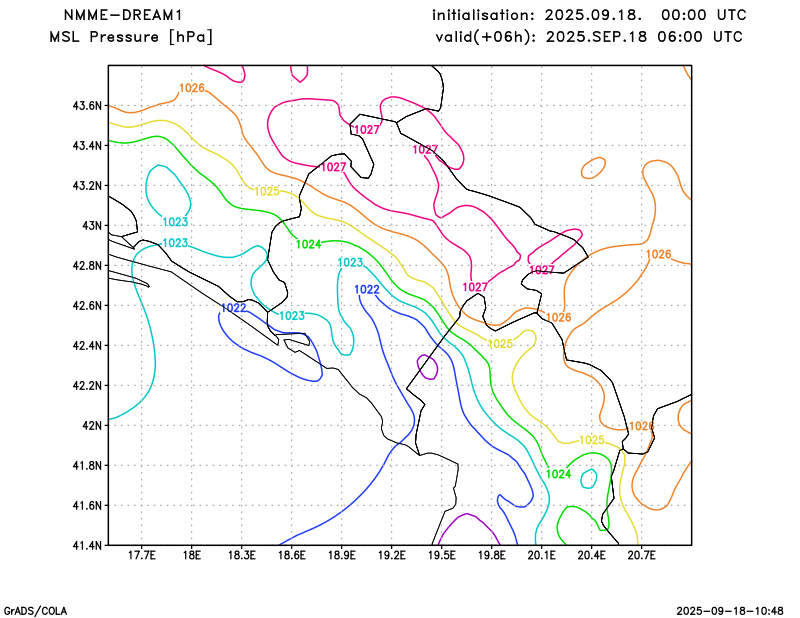Click orange 1026 label near the right map edge

659,254
